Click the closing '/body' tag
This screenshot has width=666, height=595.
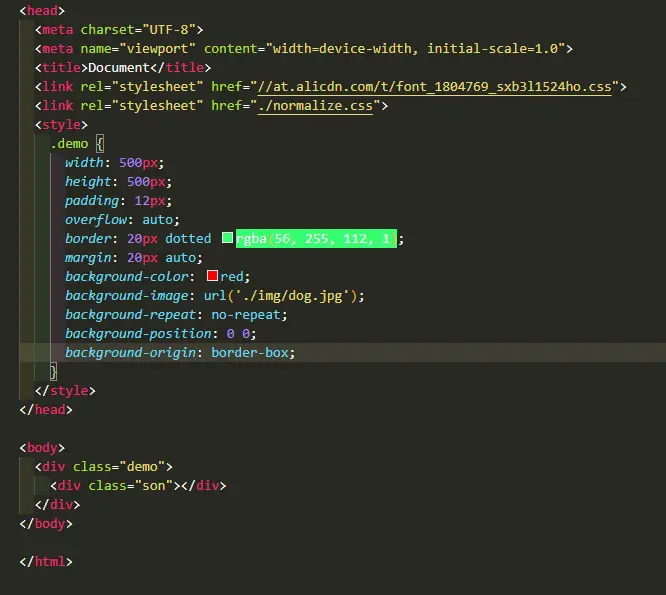click(46, 524)
